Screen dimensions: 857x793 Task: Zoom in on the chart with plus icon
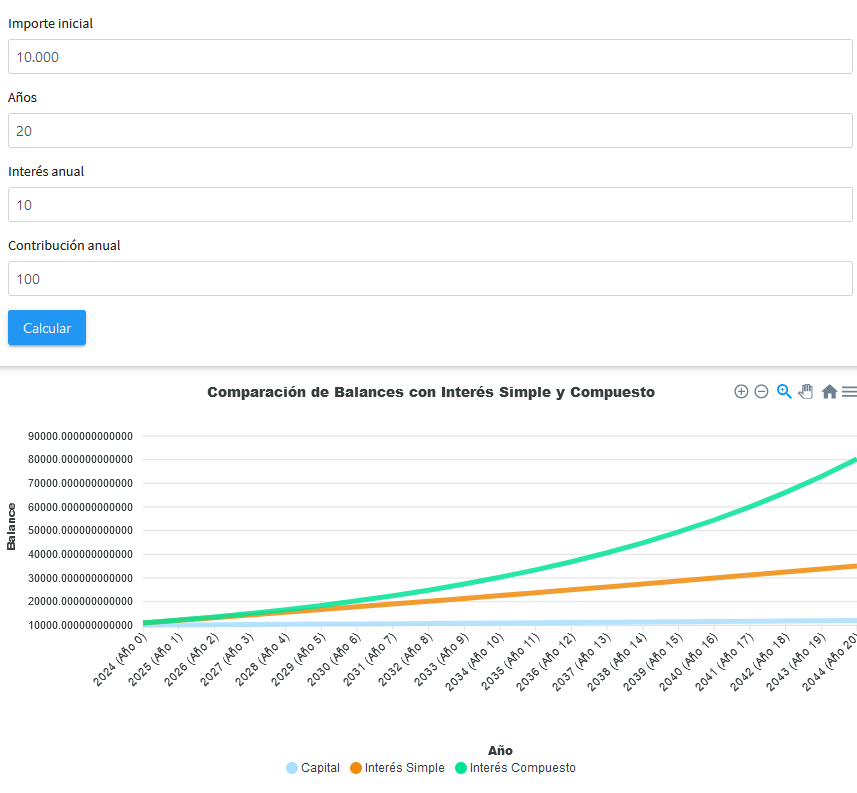[x=741, y=391]
